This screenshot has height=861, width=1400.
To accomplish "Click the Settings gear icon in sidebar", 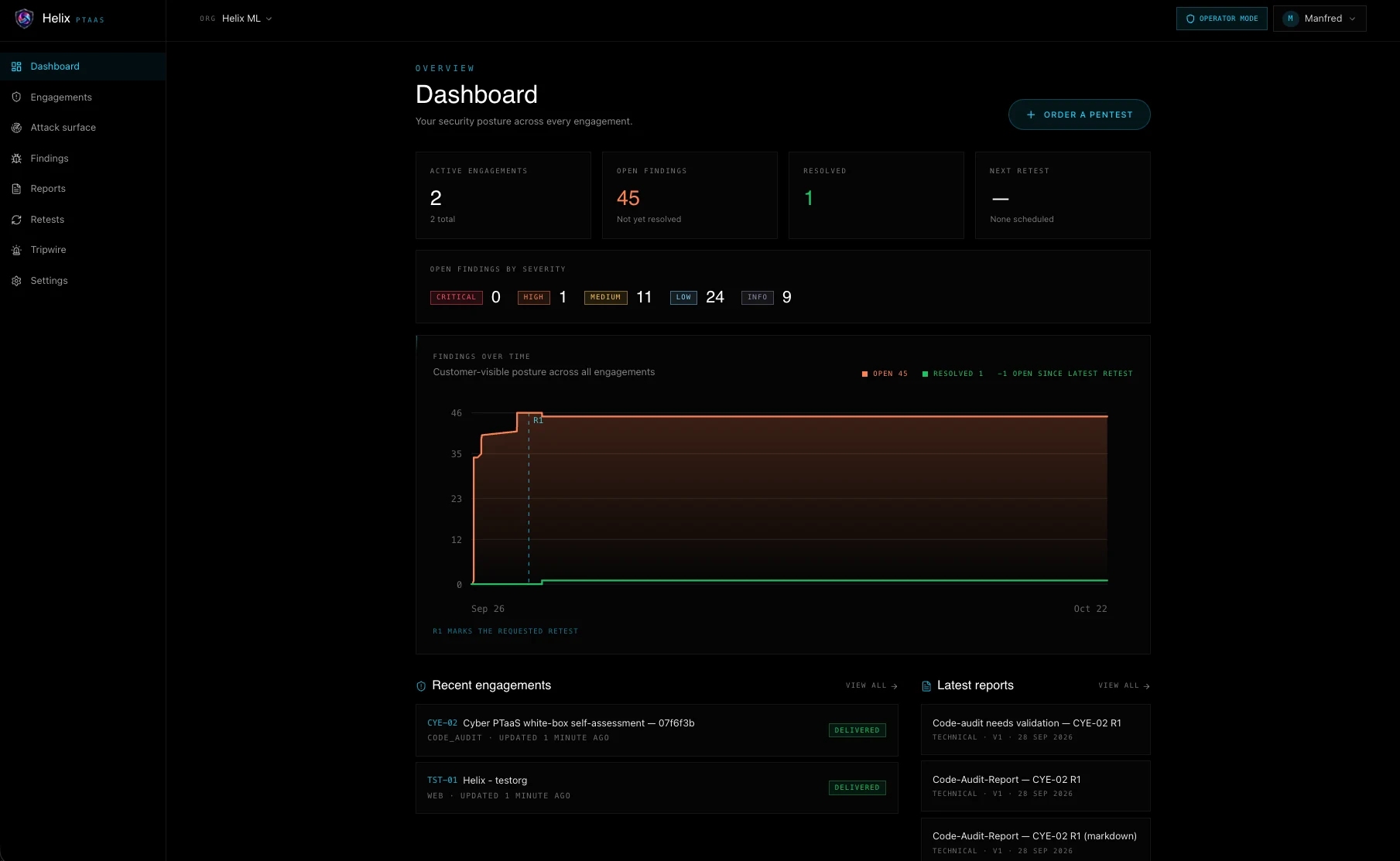I will tap(16, 281).
